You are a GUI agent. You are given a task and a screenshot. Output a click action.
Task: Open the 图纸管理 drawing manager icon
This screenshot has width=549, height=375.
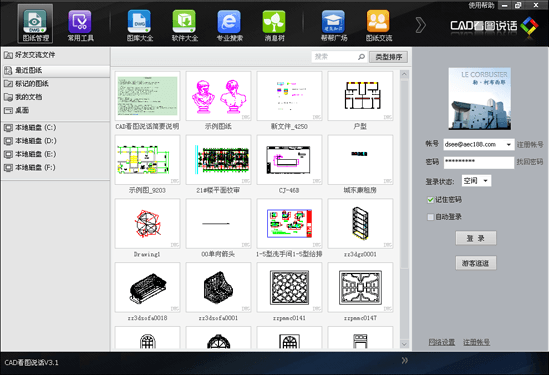click(35, 24)
